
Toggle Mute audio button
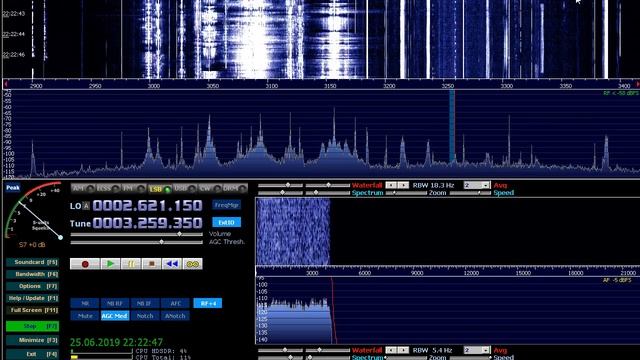click(x=85, y=316)
